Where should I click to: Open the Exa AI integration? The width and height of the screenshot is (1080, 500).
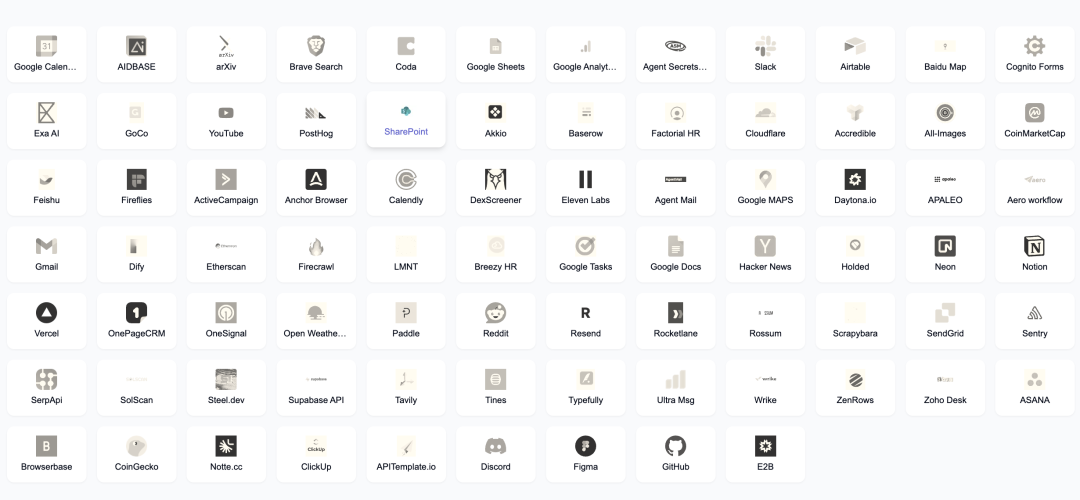[46, 121]
